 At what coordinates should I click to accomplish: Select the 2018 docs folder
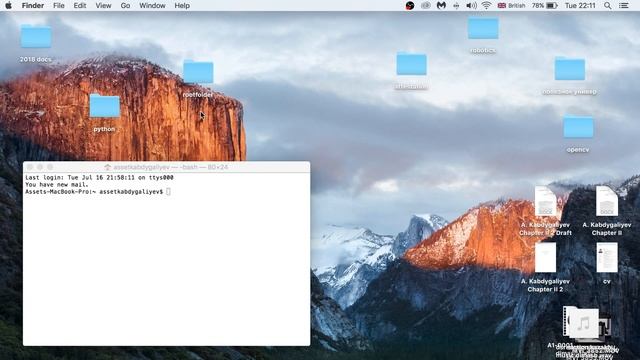click(x=36, y=37)
